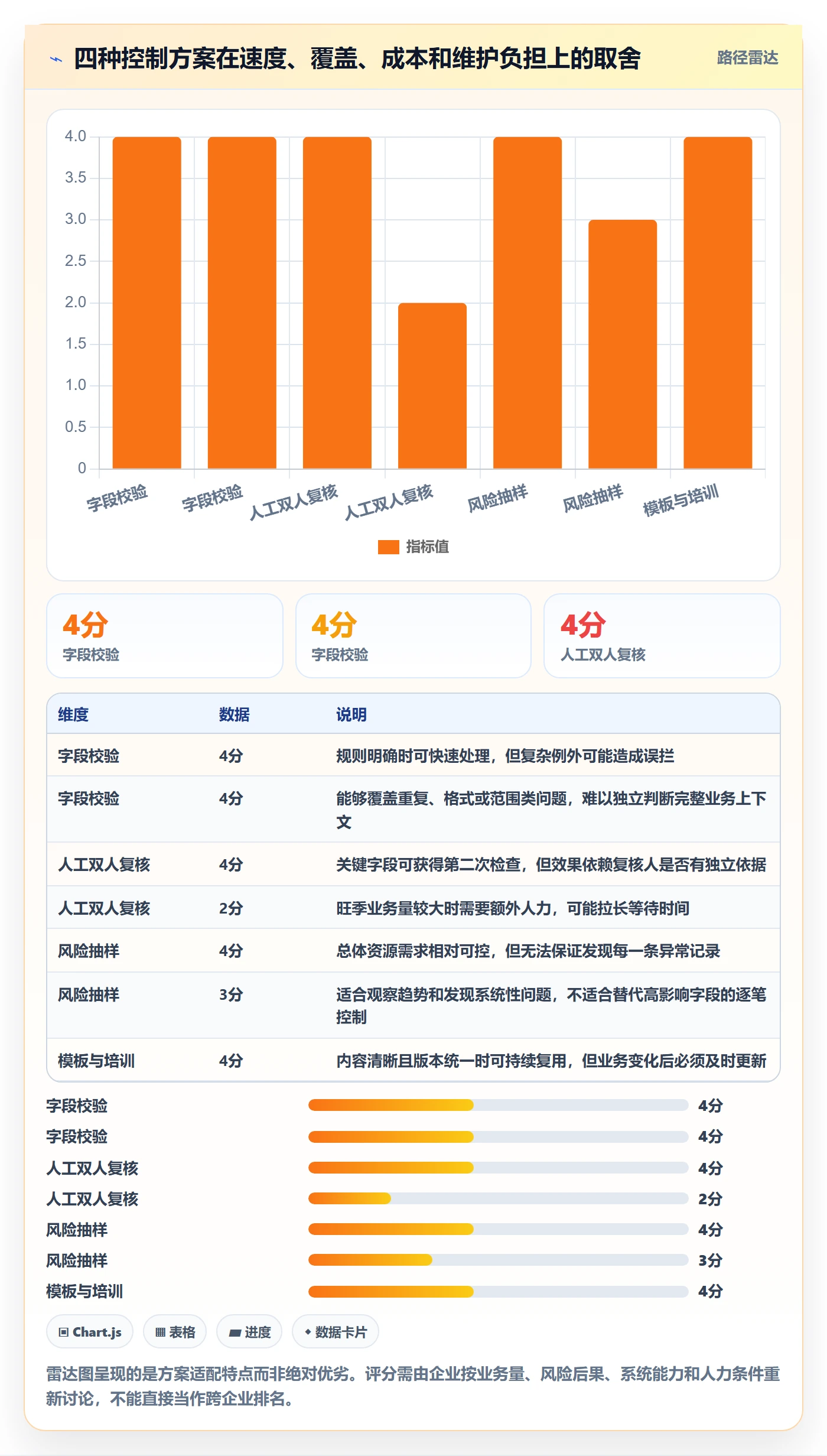Click the 3分 progress bar for 风险抽样
827x1456 pixels.
point(498,1260)
